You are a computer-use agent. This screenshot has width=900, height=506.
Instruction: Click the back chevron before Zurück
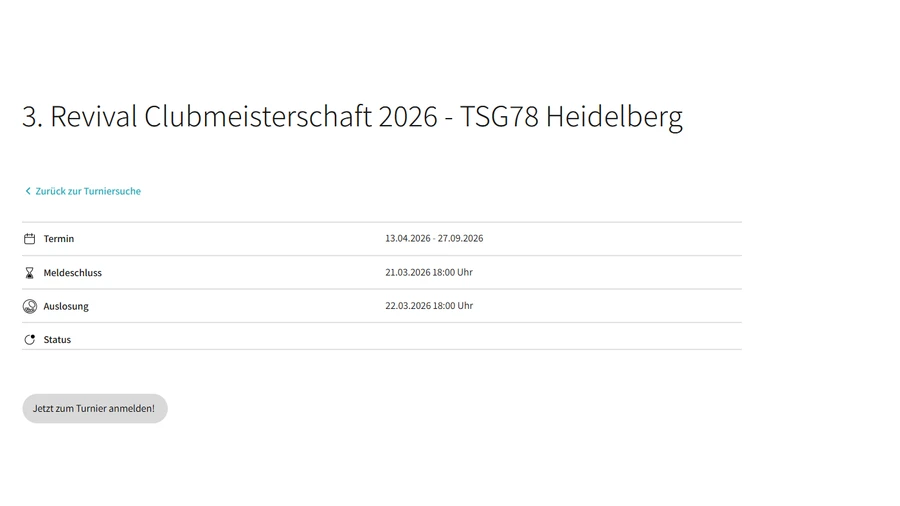28,191
